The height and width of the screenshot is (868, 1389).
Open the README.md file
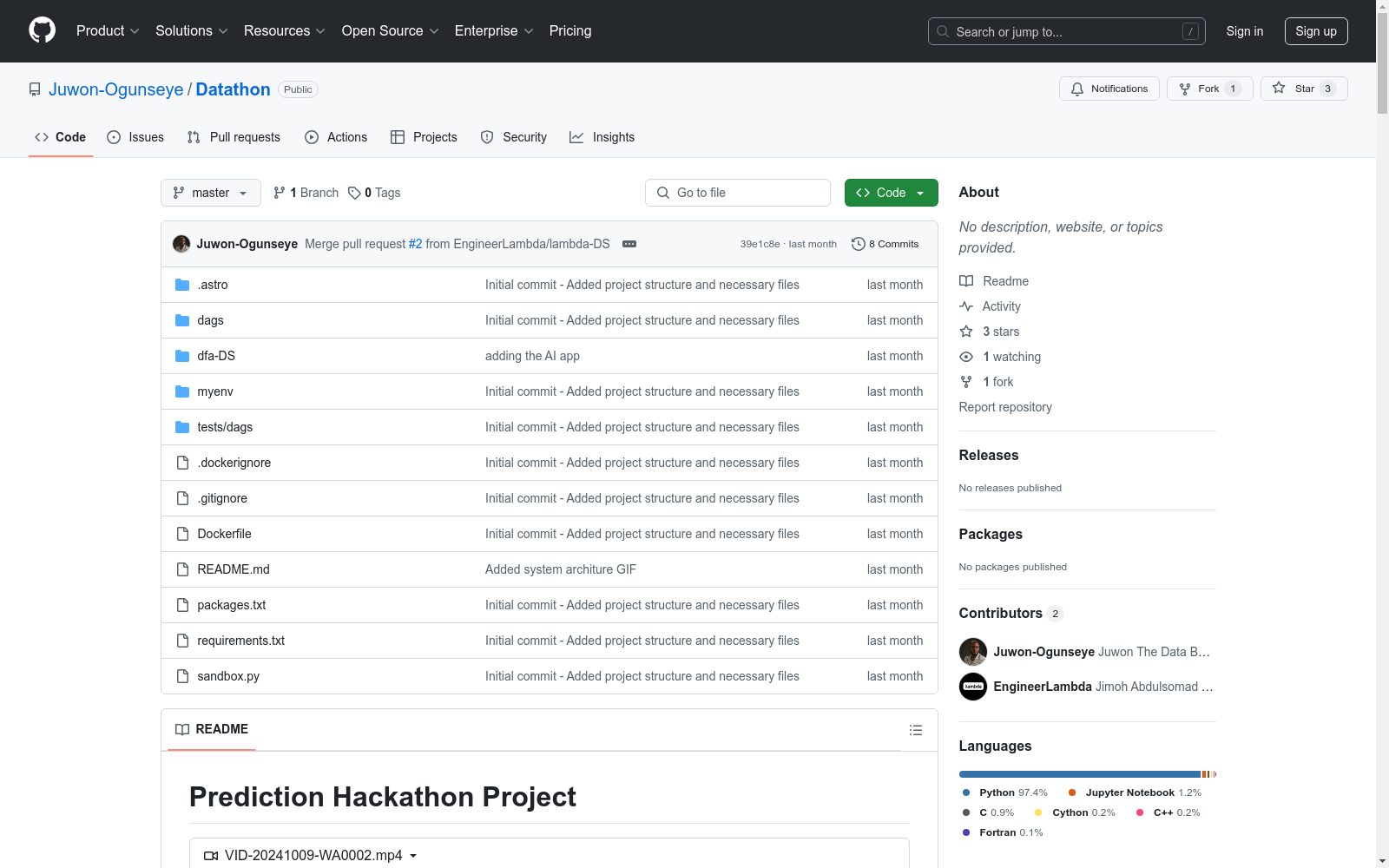(x=234, y=569)
